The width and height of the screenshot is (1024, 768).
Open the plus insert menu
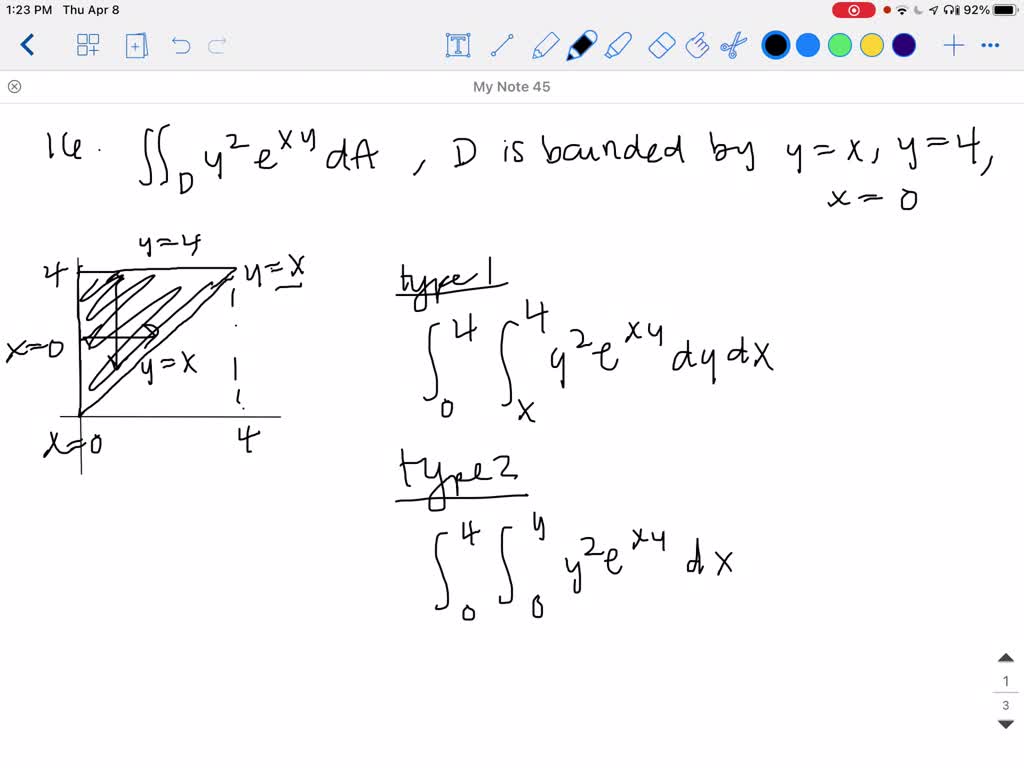tap(953, 45)
